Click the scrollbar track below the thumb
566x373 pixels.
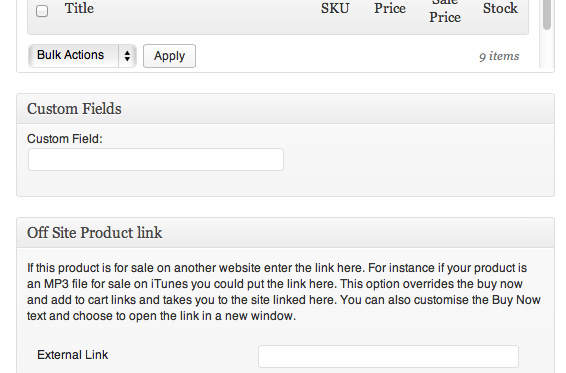[547, 49]
